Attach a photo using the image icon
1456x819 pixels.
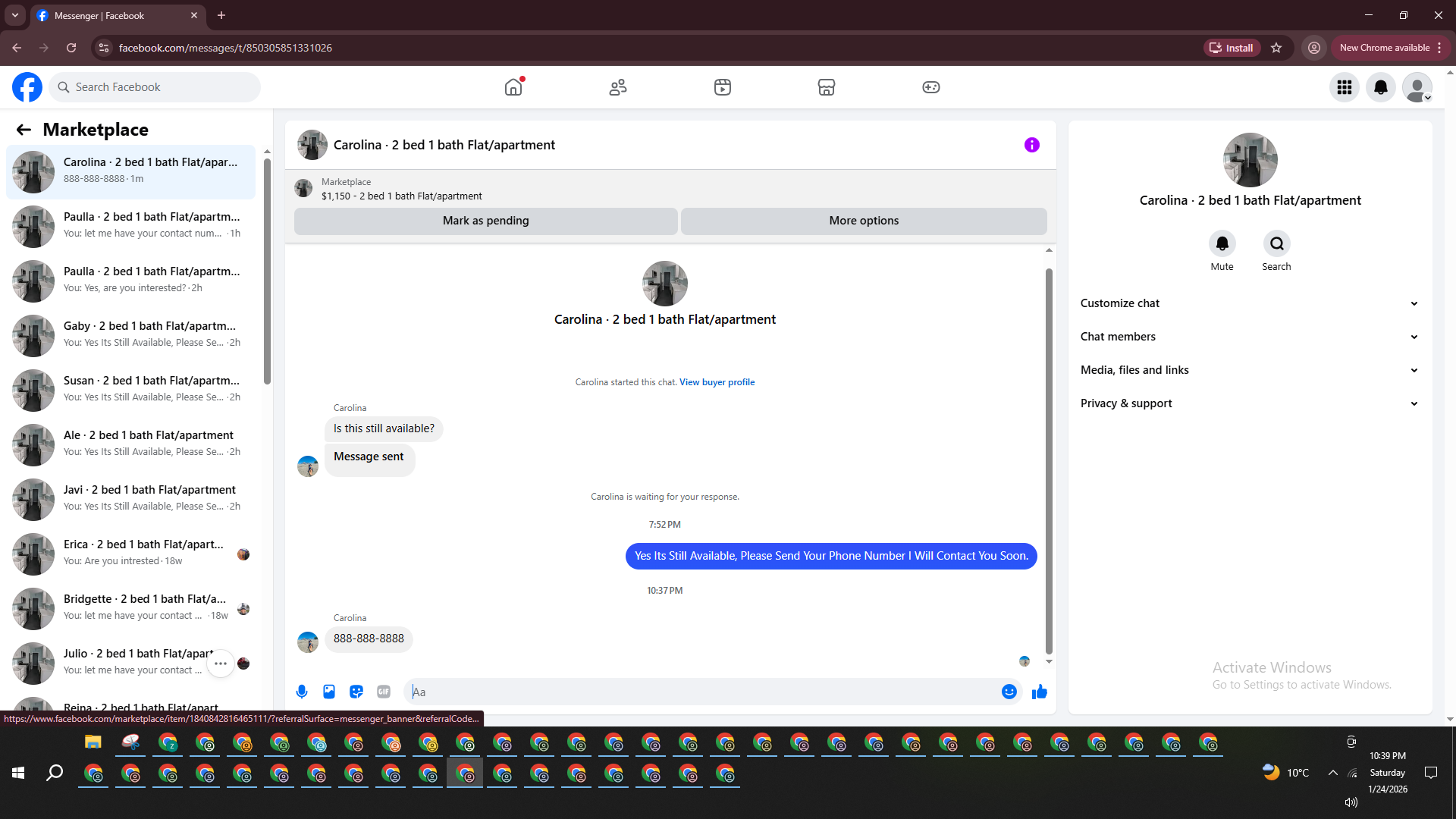tap(329, 692)
